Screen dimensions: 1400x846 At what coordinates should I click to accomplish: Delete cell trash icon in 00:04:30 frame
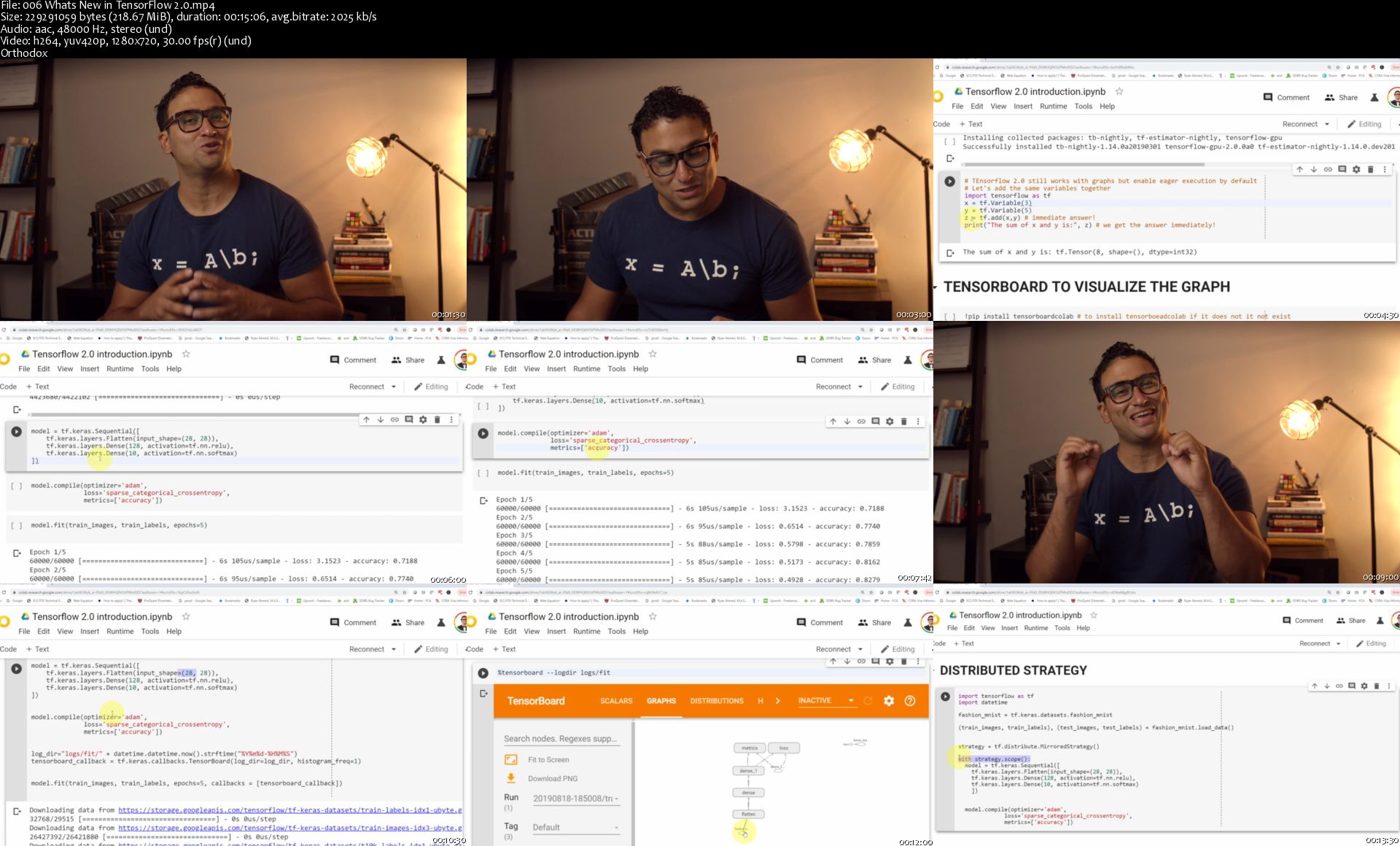pyautogui.click(x=1370, y=169)
